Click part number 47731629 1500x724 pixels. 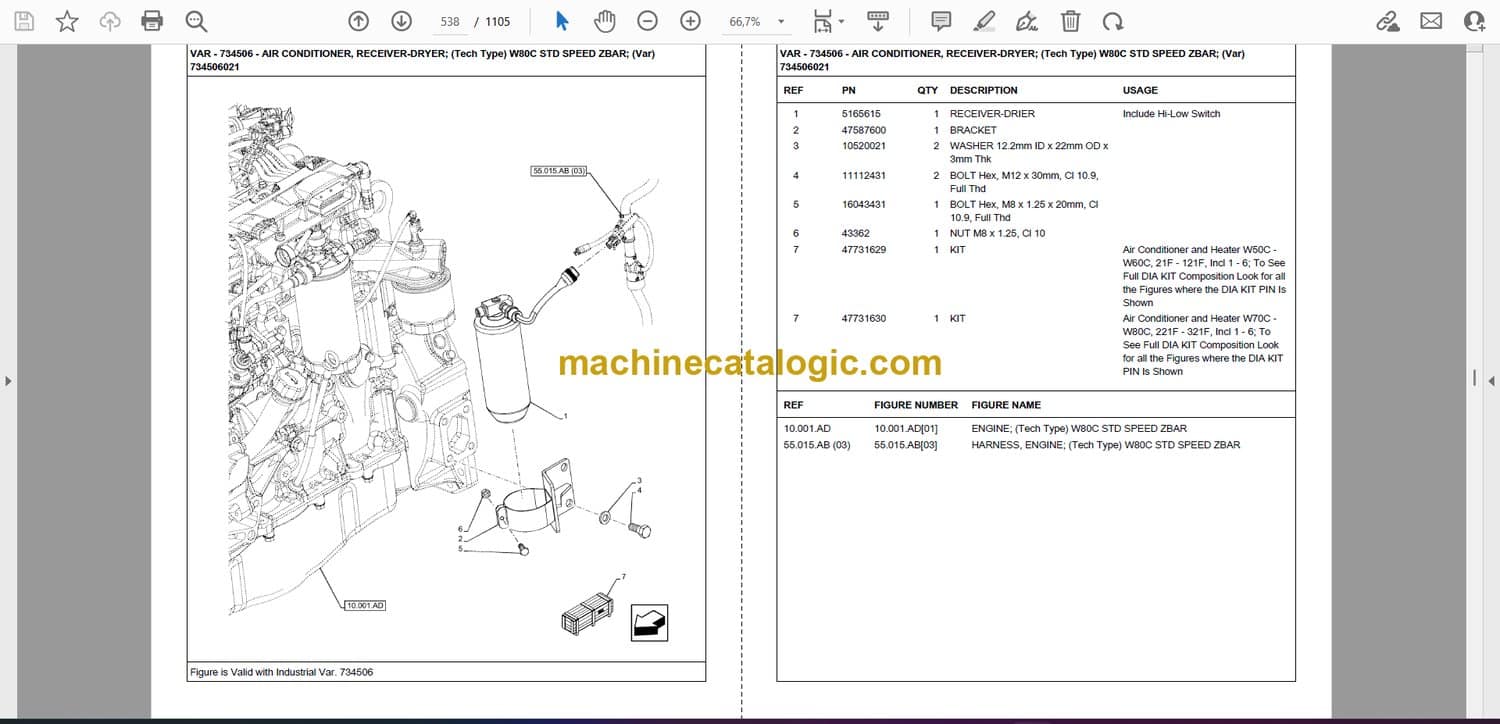click(864, 250)
